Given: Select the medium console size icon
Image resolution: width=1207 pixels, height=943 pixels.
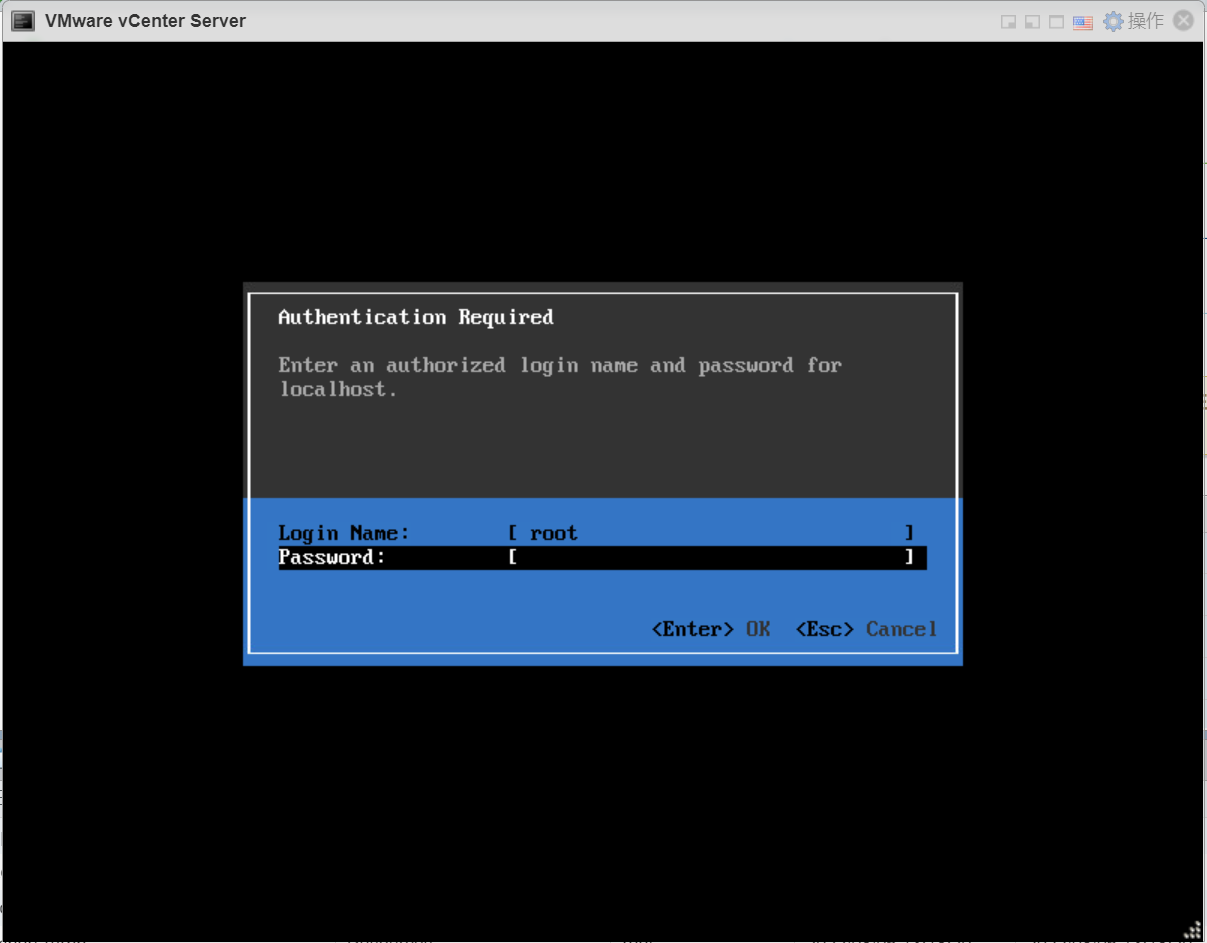Looking at the screenshot, I should click(1033, 22).
